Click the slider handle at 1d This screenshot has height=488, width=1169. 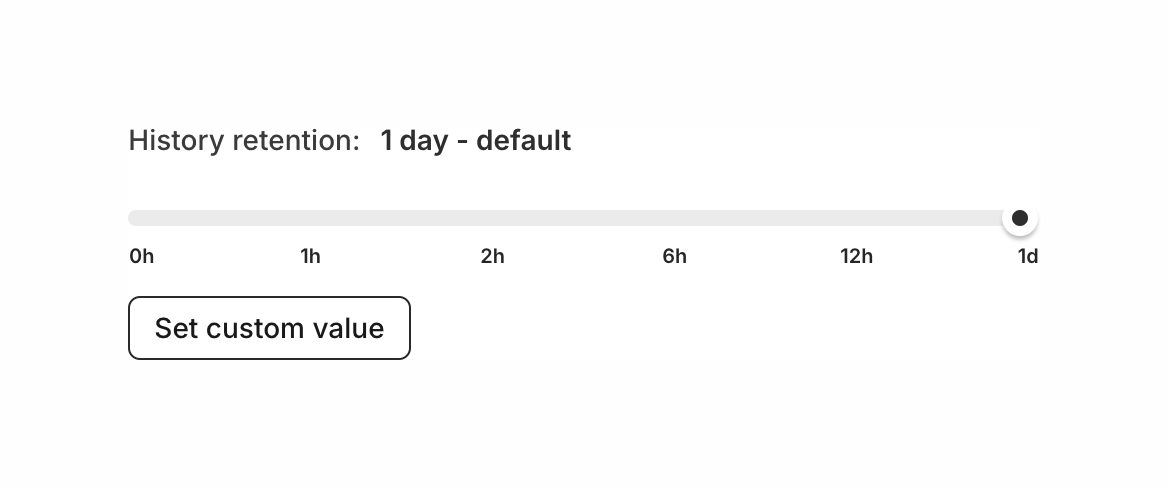click(x=1019, y=218)
